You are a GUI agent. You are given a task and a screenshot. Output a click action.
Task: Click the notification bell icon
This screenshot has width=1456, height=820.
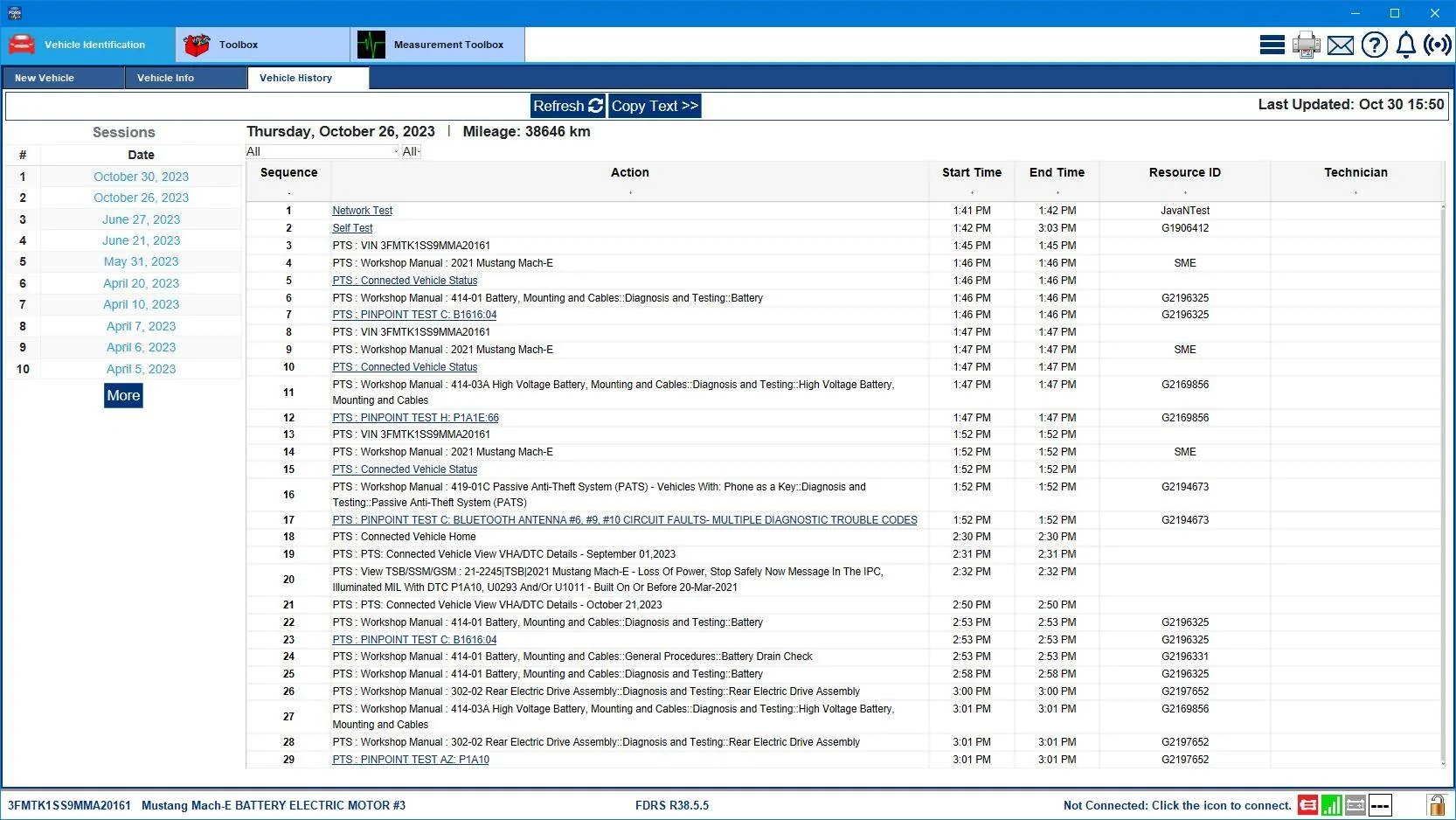(x=1406, y=45)
